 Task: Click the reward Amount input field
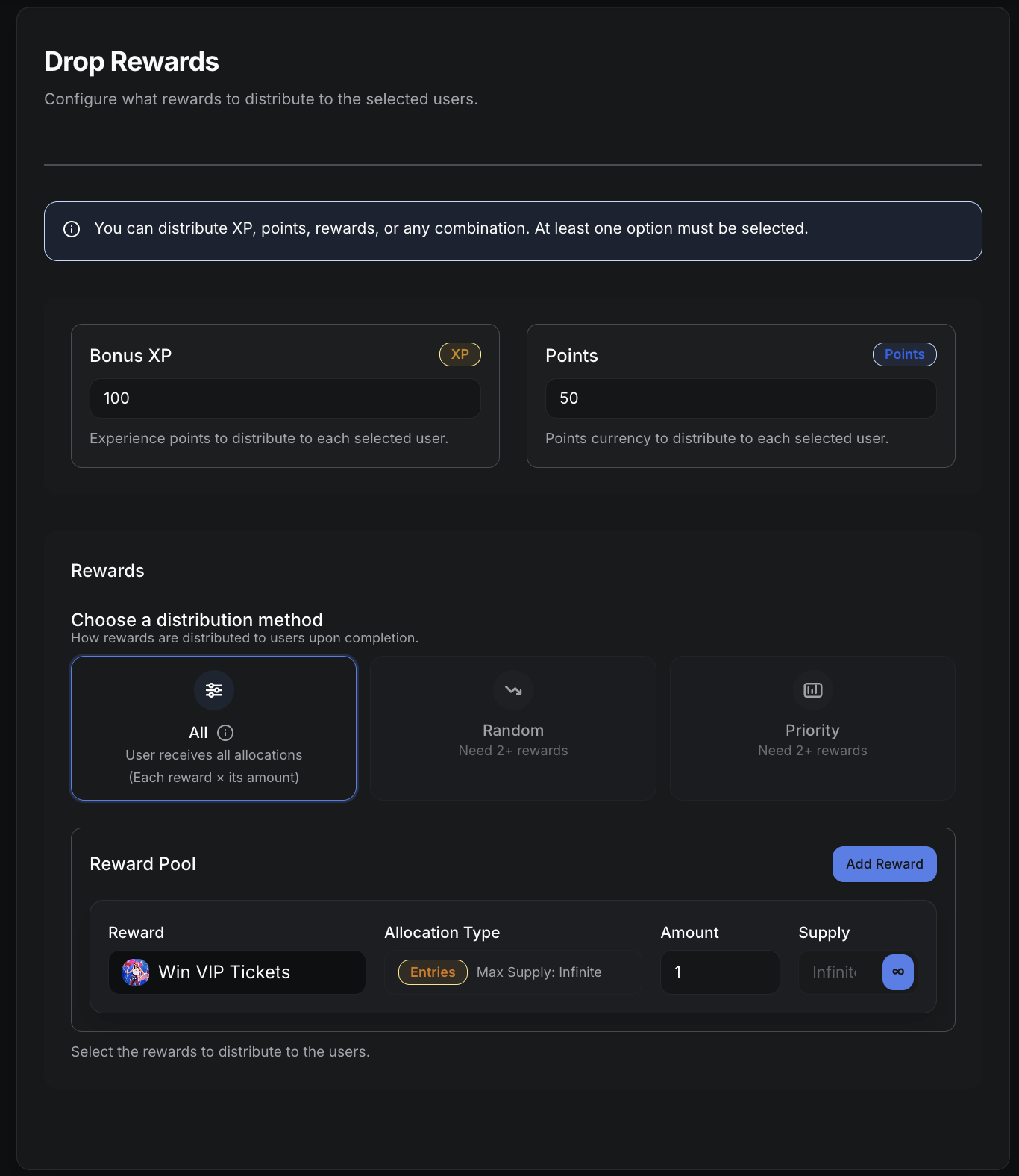(720, 972)
